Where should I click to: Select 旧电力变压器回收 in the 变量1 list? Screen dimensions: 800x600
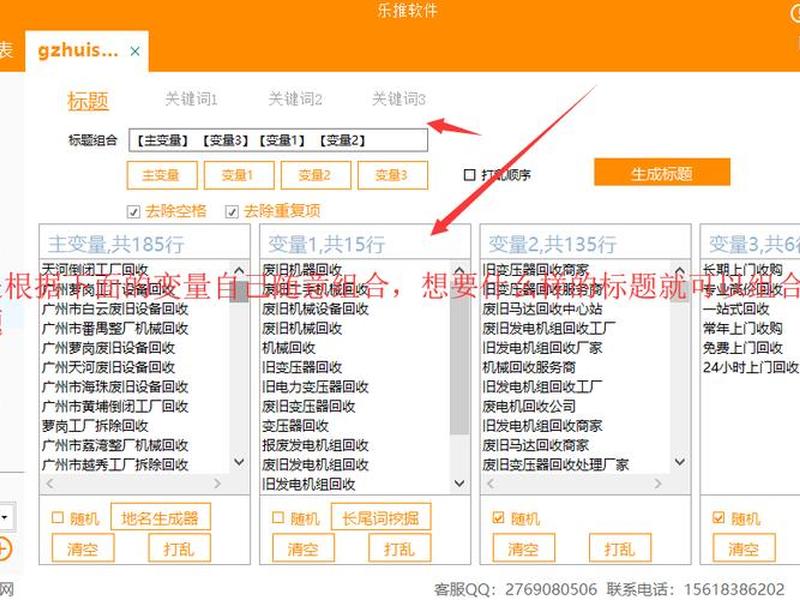315,387
